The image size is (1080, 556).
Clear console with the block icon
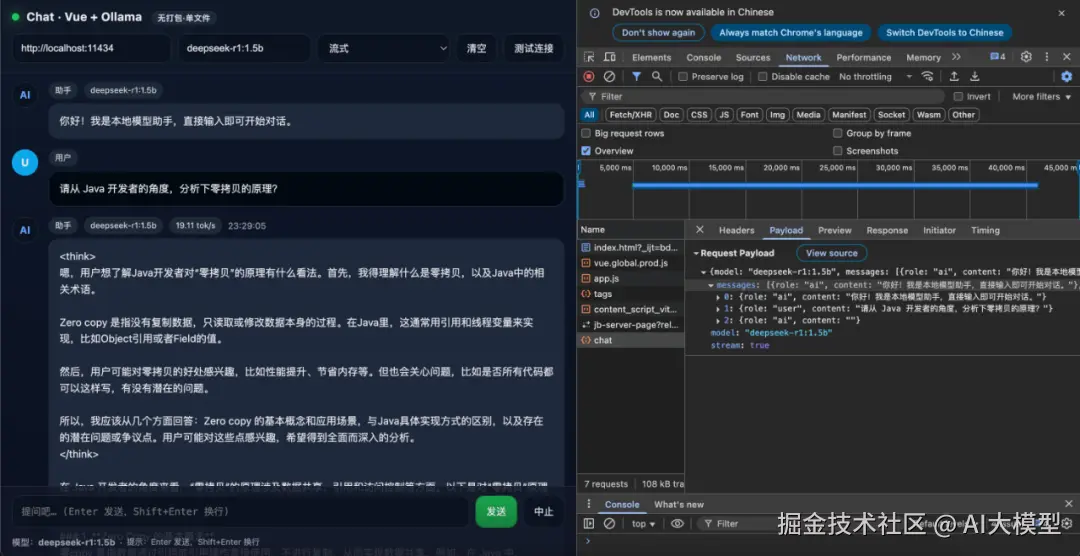click(610, 524)
